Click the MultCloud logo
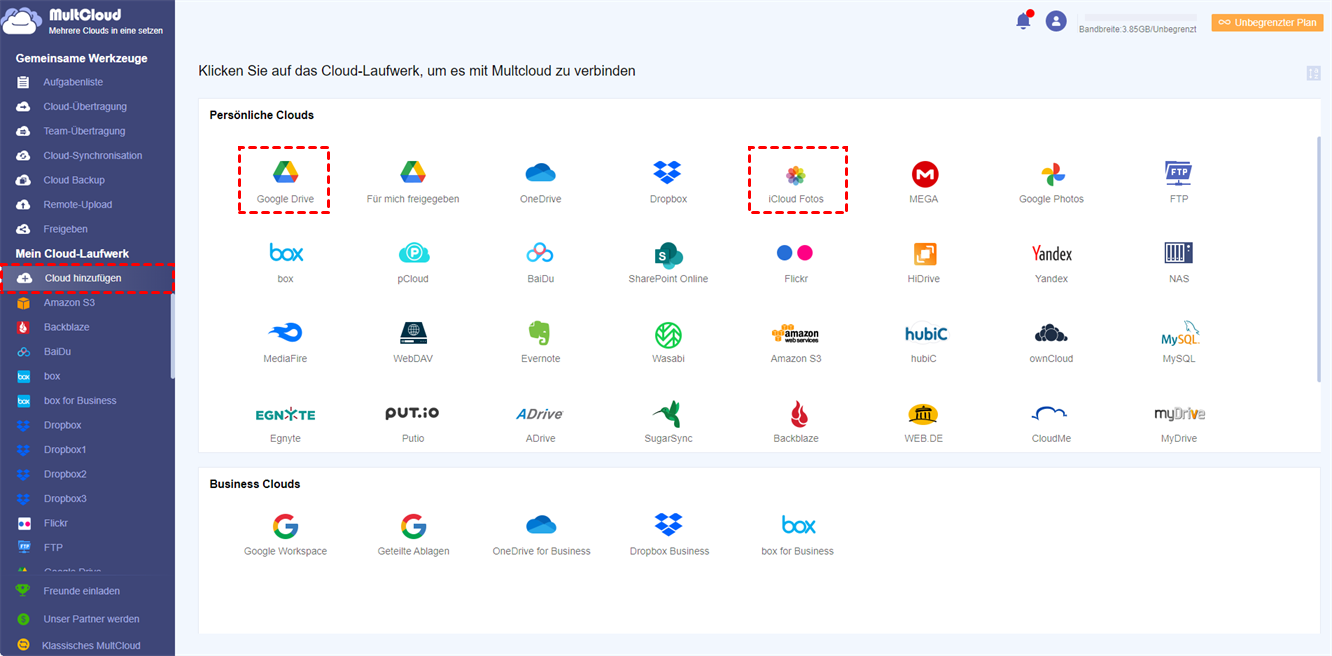 (x=83, y=21)
